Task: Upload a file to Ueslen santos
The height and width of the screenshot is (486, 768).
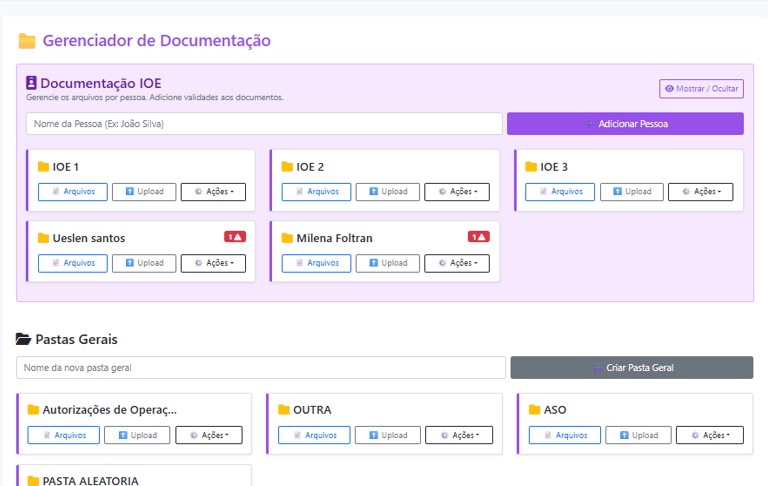Action: [144, 263]
